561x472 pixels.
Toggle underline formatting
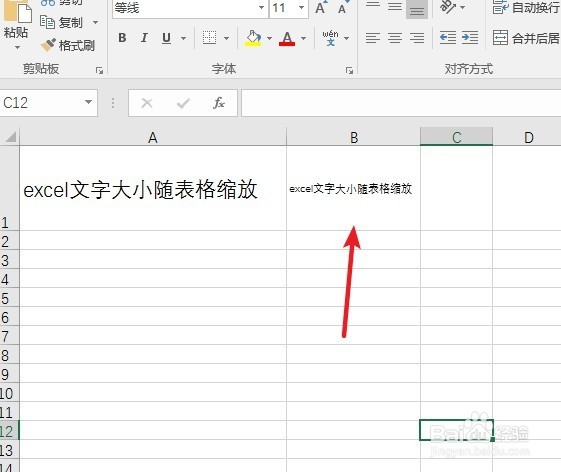tap(166, 38)
